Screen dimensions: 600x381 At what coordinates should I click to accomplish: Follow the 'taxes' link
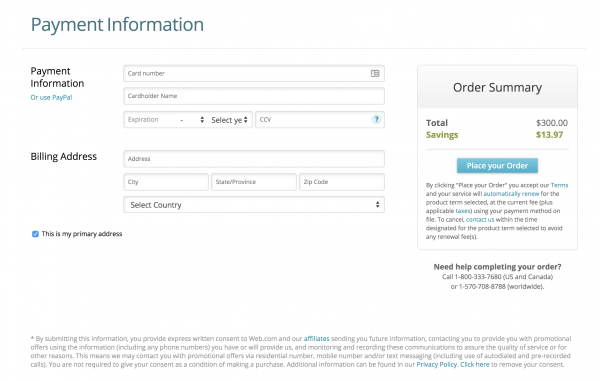(463, 211)
